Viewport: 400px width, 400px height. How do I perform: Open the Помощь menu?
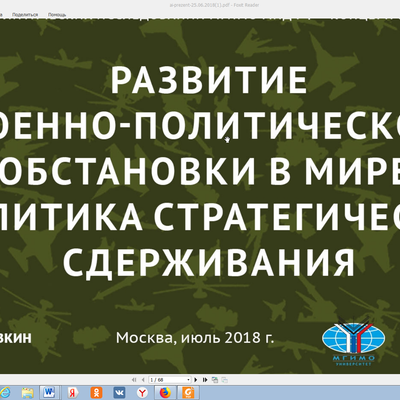(x=57, y=15)
